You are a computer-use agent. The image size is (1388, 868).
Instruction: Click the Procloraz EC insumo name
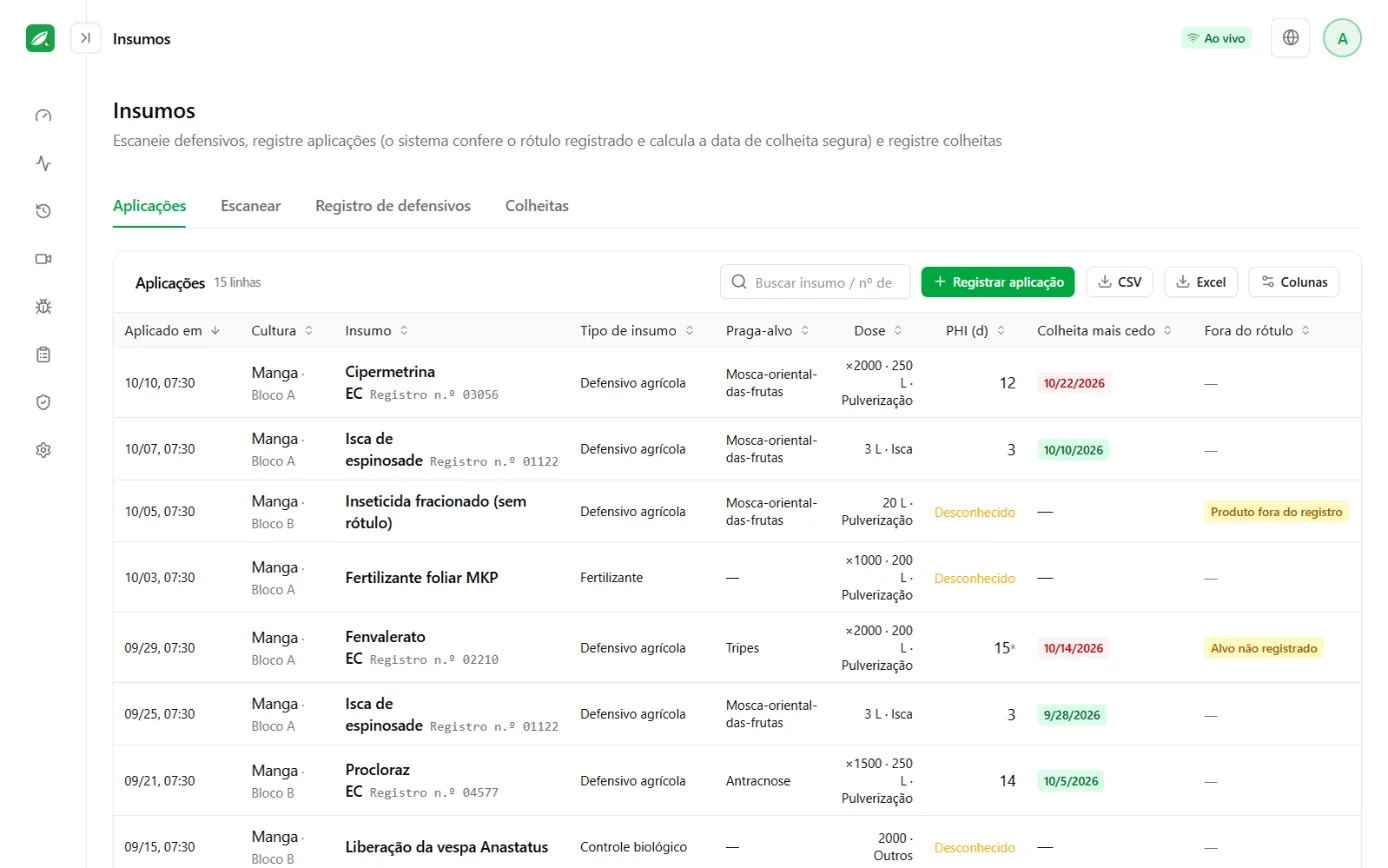coord(378,781)
